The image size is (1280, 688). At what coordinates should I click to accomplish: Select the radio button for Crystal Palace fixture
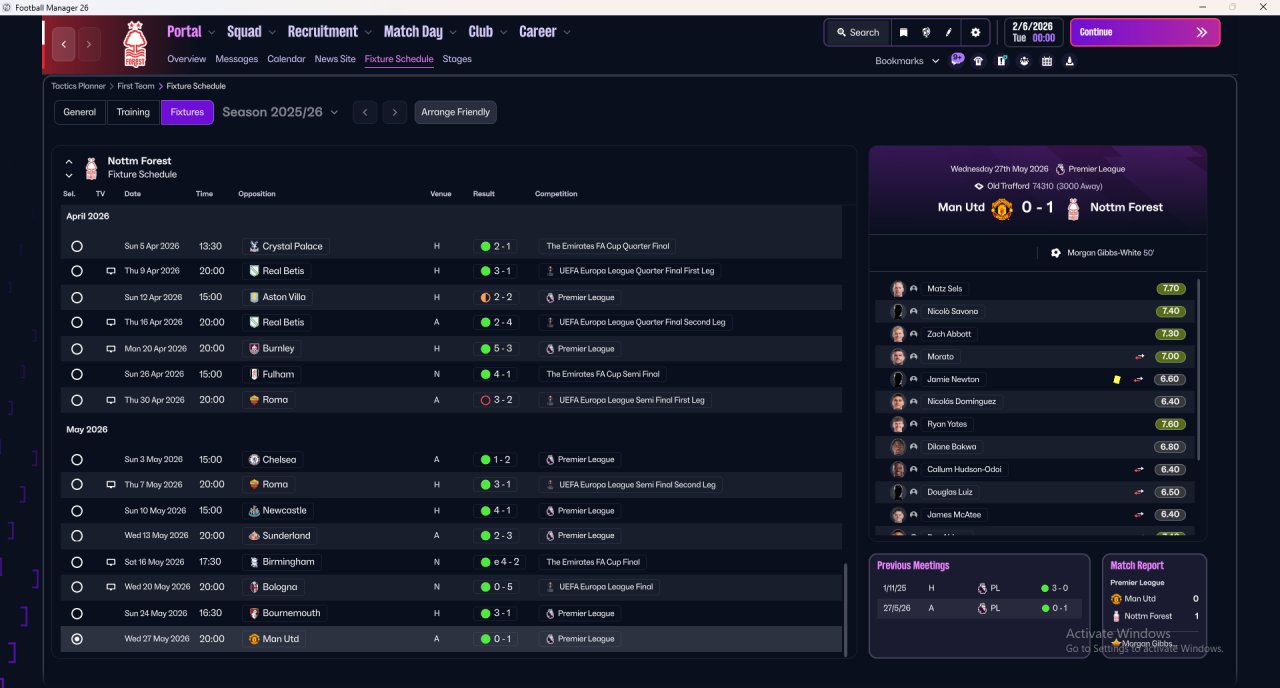[x=77, y=246]
